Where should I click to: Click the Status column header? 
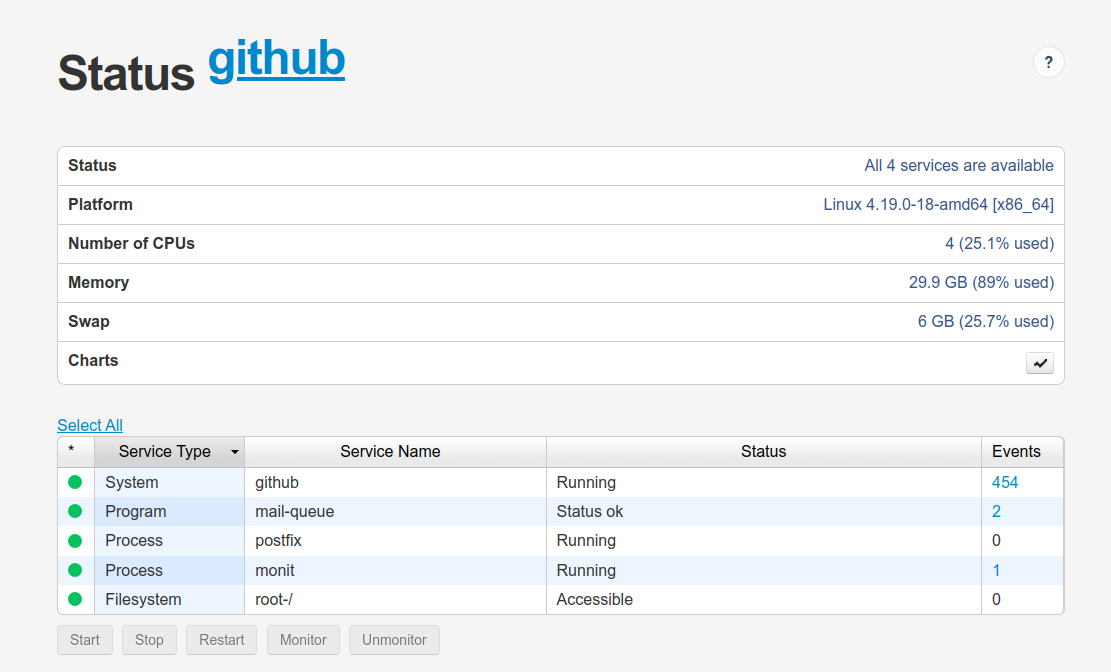[763, 452]
